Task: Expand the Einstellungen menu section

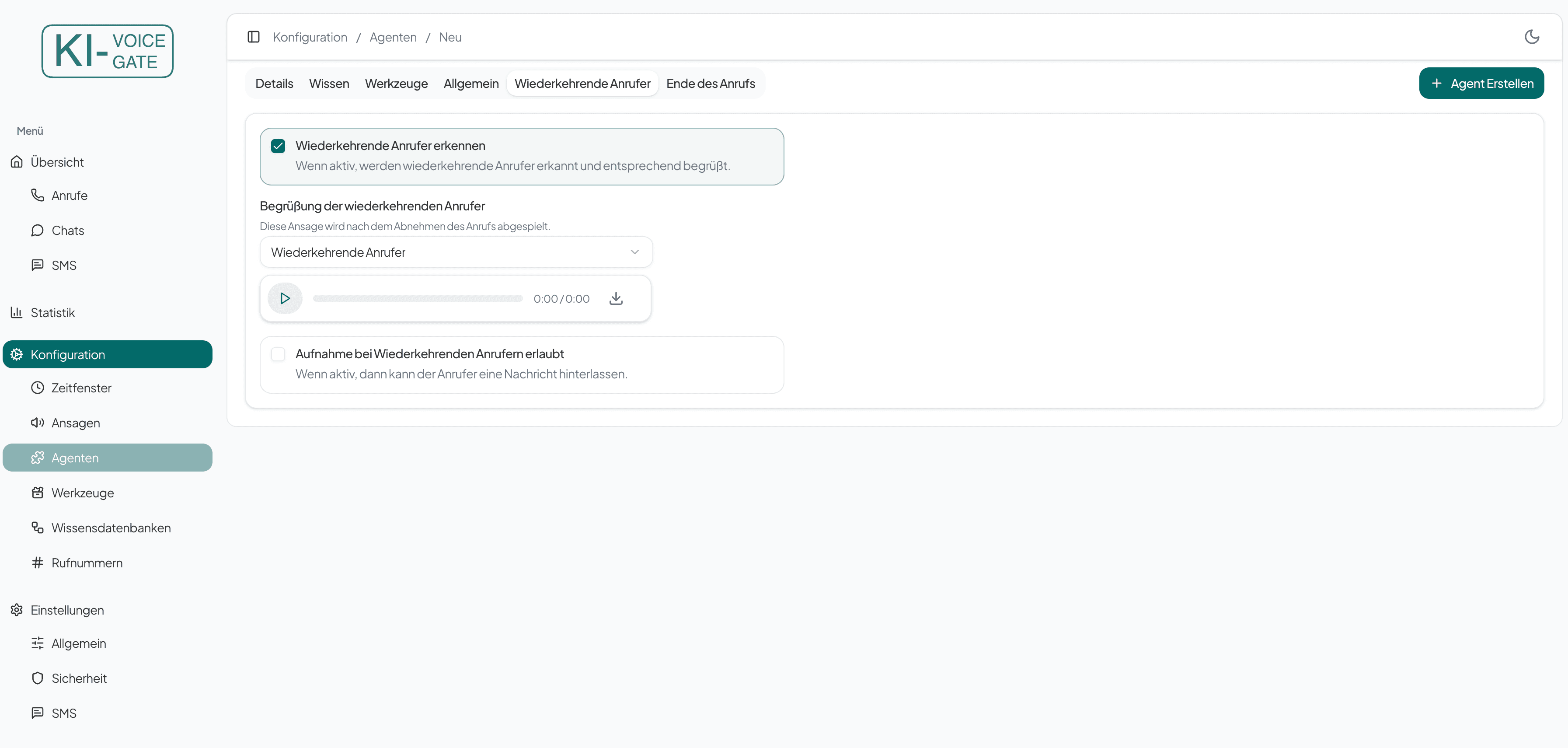Action: coord(67,610)
